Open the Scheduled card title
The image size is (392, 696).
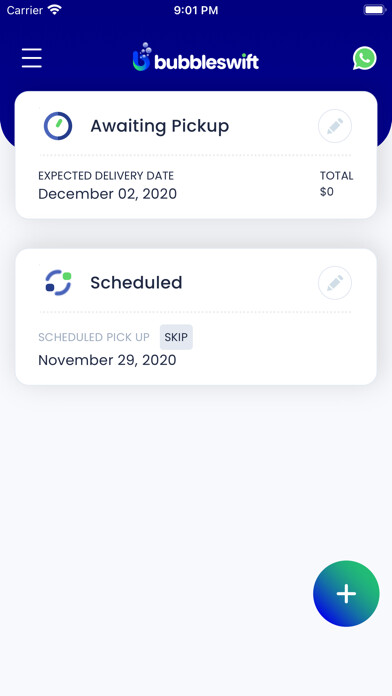pos(136,283)
